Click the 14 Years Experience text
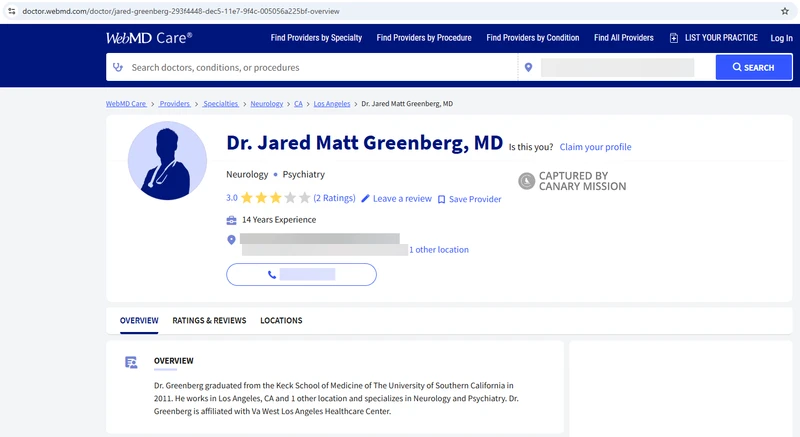This screenshot has width=800, height=437. tap(279, 220)
